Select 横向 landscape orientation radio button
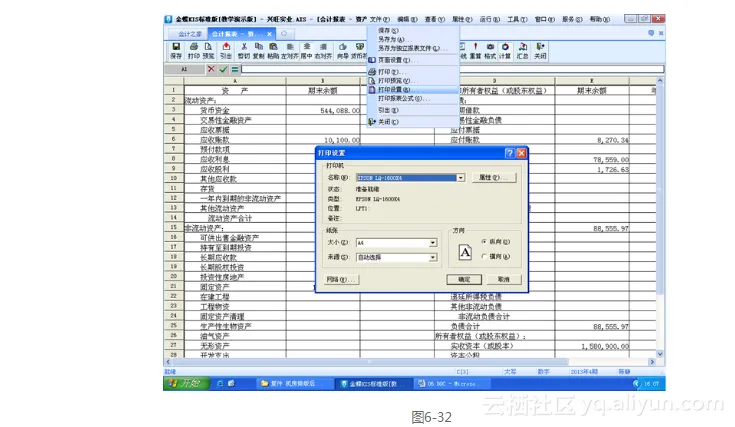 (x=484, y=256)
